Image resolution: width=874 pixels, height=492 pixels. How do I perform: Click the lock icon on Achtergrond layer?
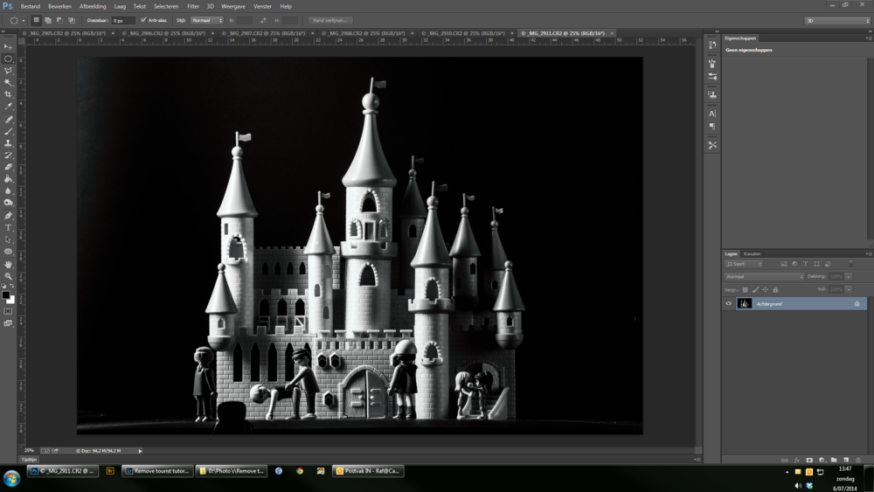click(x=857, y=303)
